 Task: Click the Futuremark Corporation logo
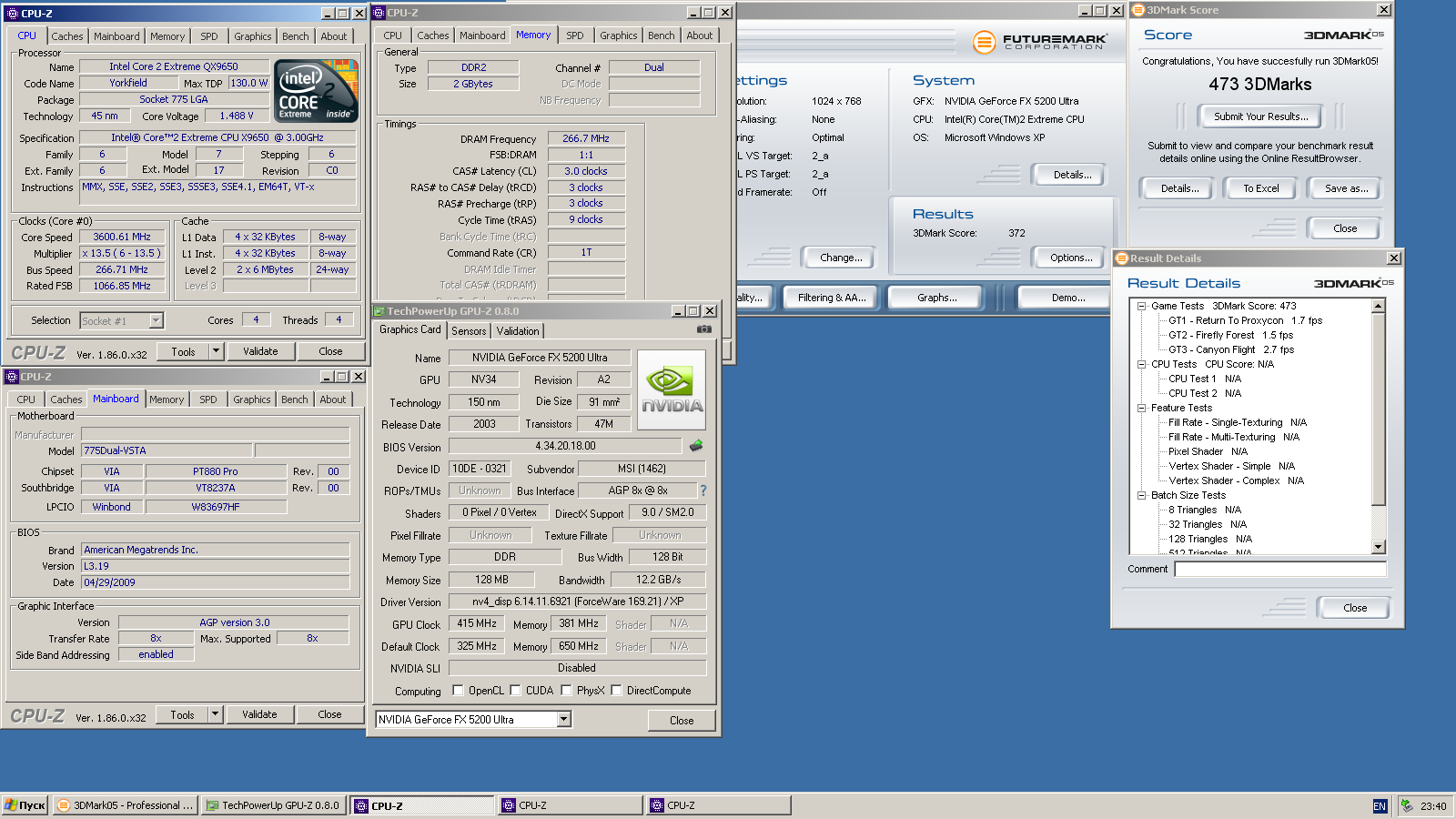[x=1039, y=42]
